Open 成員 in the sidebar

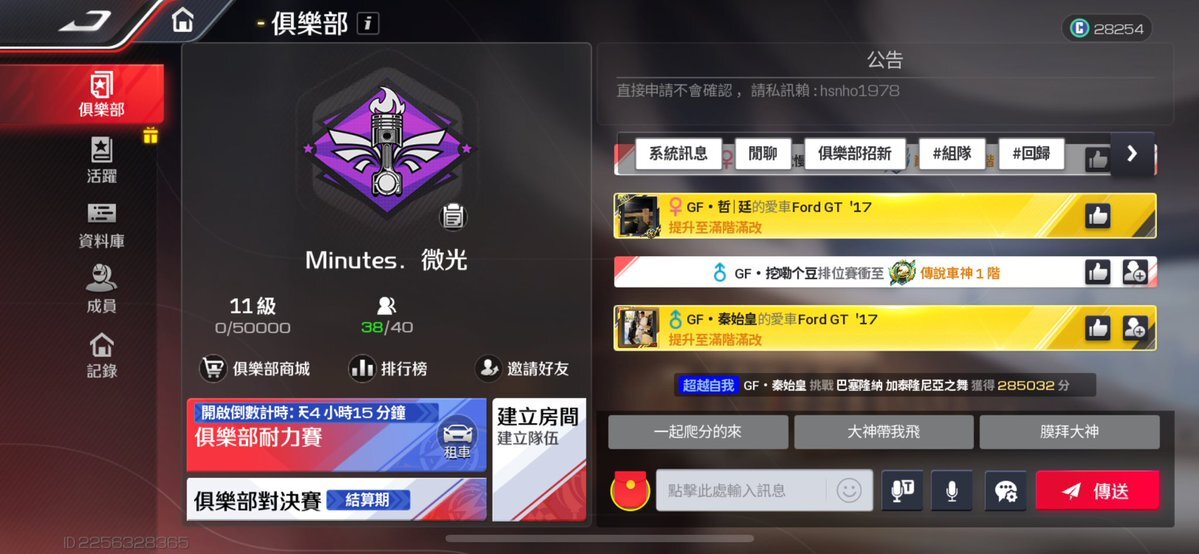[x=102, y=289]
